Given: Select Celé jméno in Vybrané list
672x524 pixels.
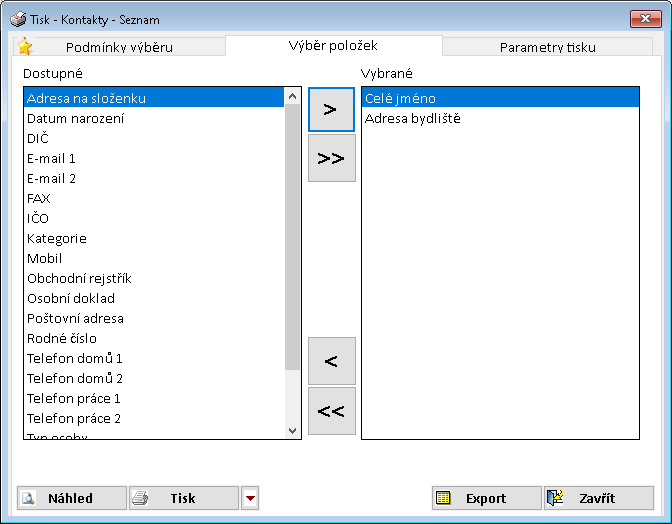Looking at the screenshot, I should click(400, 98).
